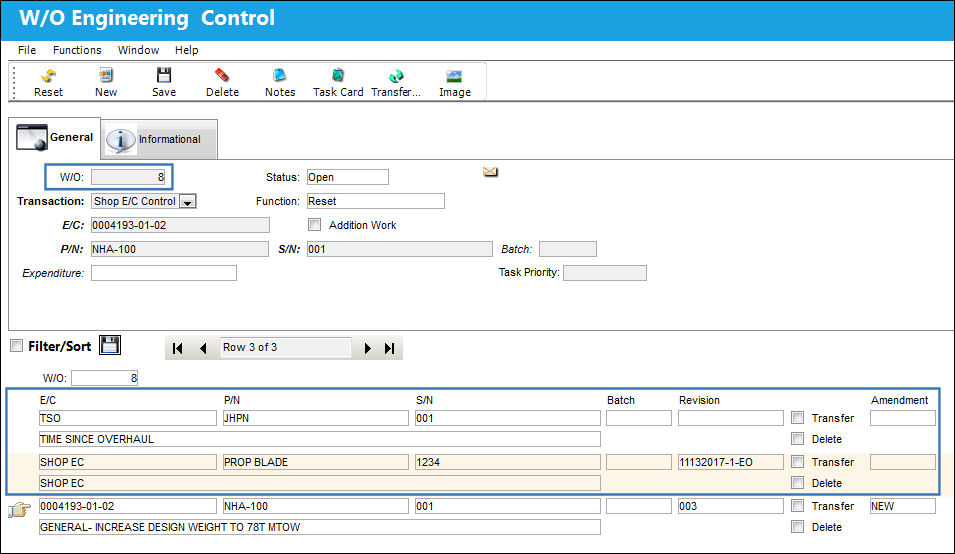Click the Row 3 of 3 indicator box
The image size is (955, 554).
click(285, 348)
